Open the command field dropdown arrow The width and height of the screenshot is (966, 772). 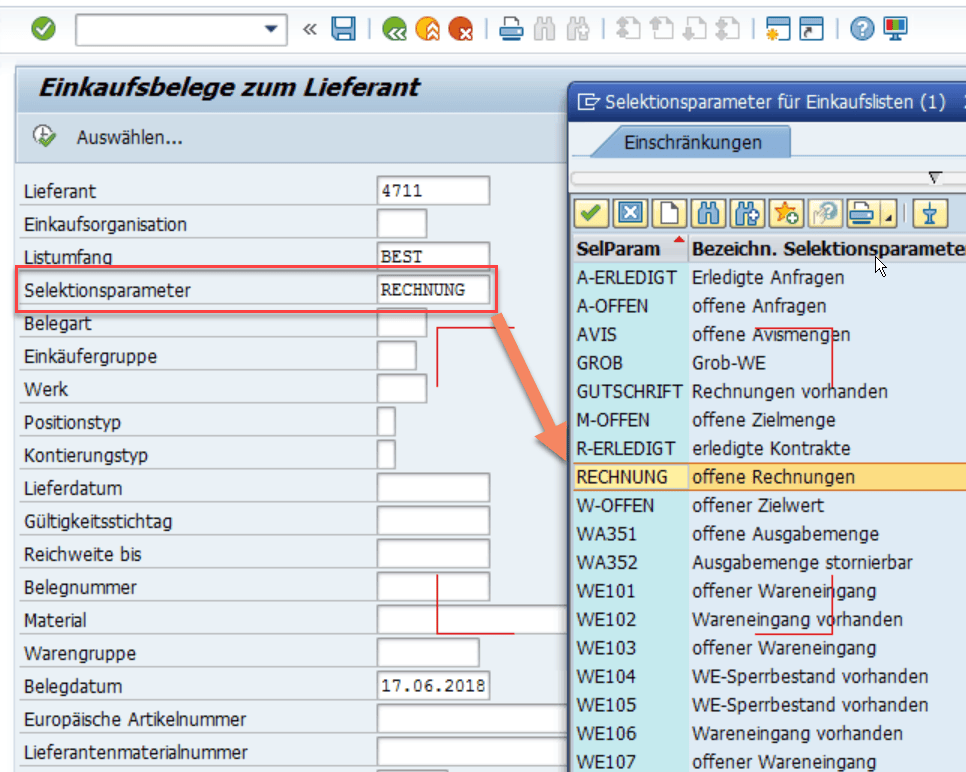270,29
